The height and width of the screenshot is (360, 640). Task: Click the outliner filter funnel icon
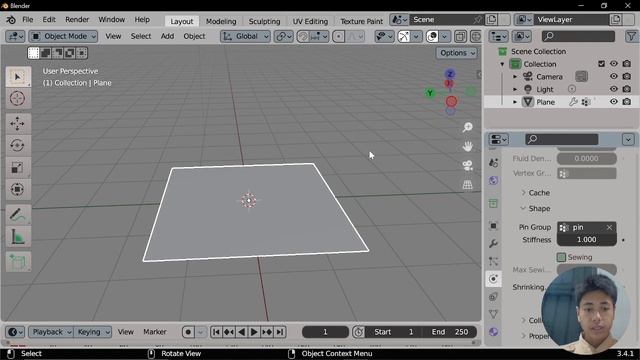pyautogui.click(x=631, y=36)
